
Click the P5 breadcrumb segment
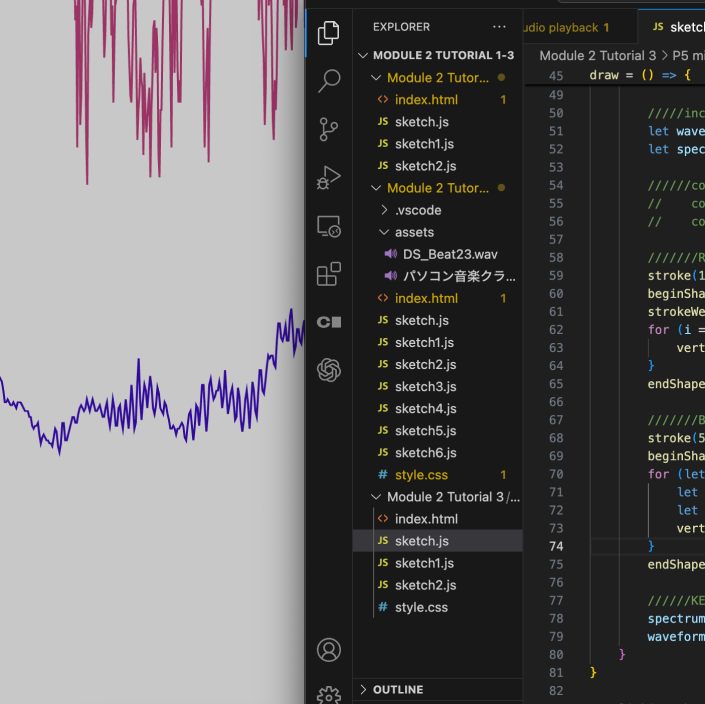[x=688, y=55]
